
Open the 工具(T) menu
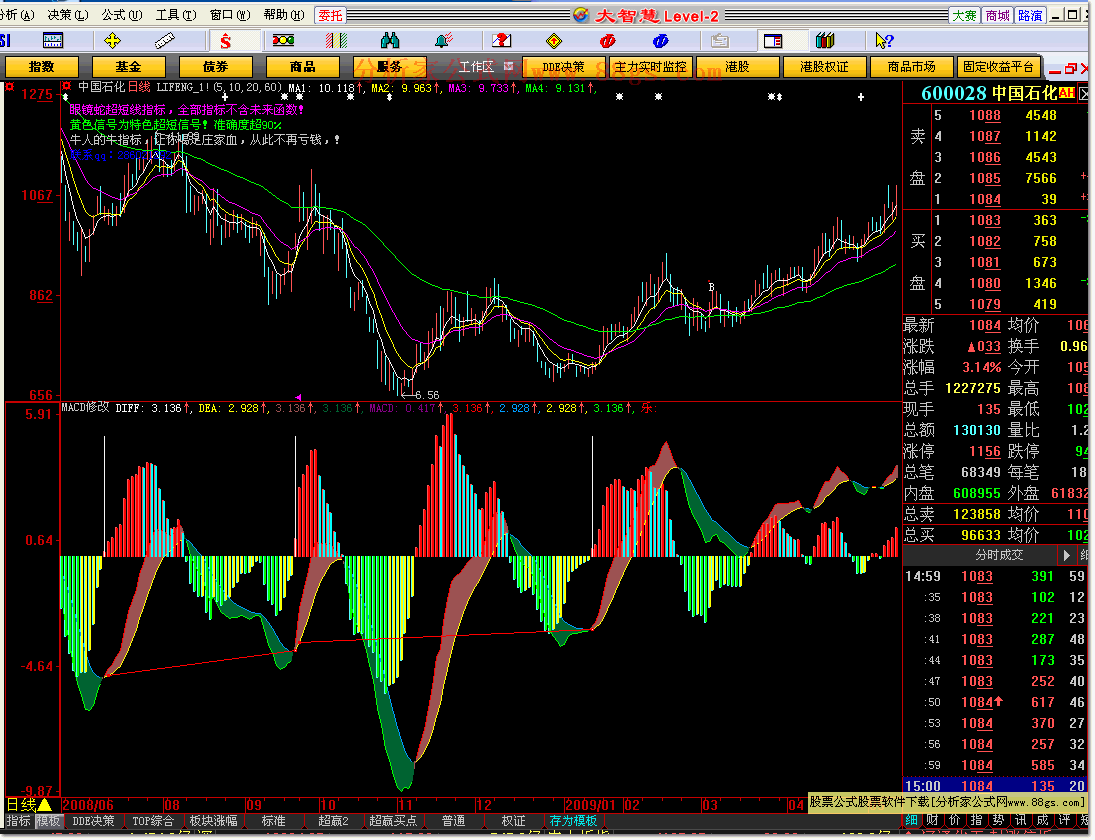pos(175,15)
